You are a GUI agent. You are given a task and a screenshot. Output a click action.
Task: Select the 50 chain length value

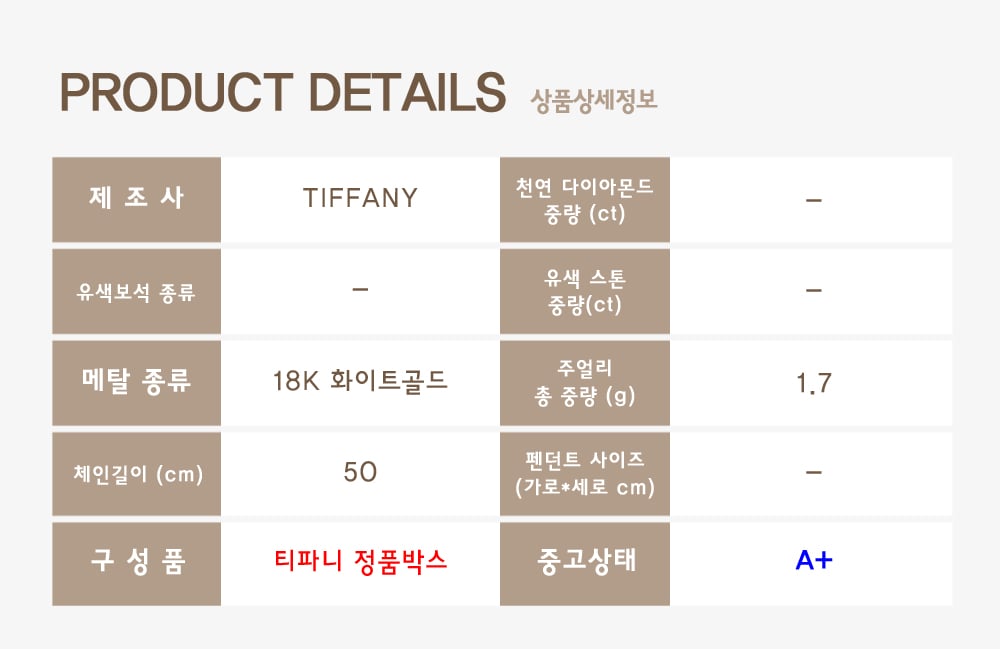pyautogui.click(x=360, y=473)
